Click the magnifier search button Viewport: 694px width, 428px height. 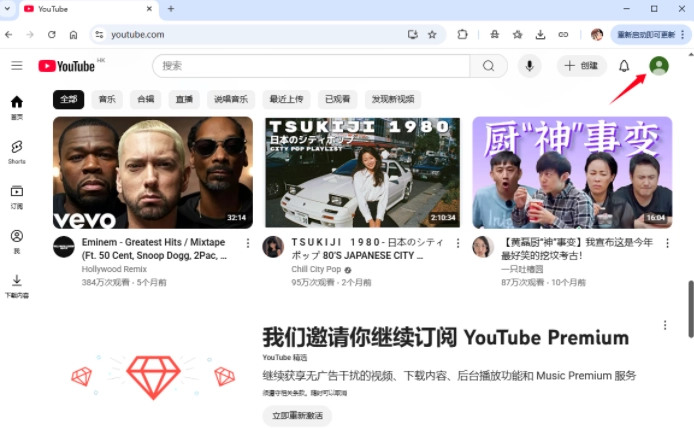488,66
